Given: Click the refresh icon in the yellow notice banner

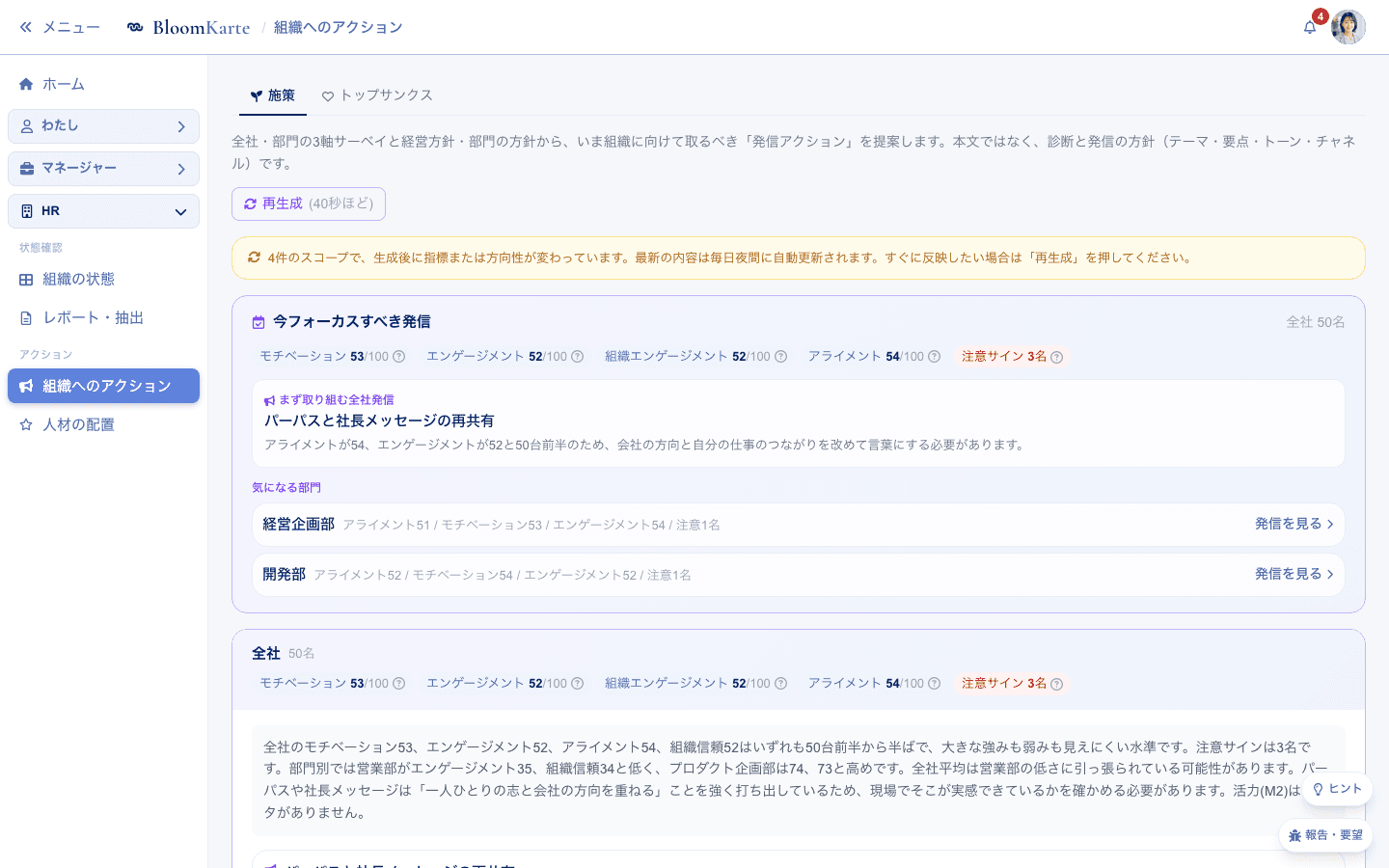Looking at the screenshot, I should (254, 258).
